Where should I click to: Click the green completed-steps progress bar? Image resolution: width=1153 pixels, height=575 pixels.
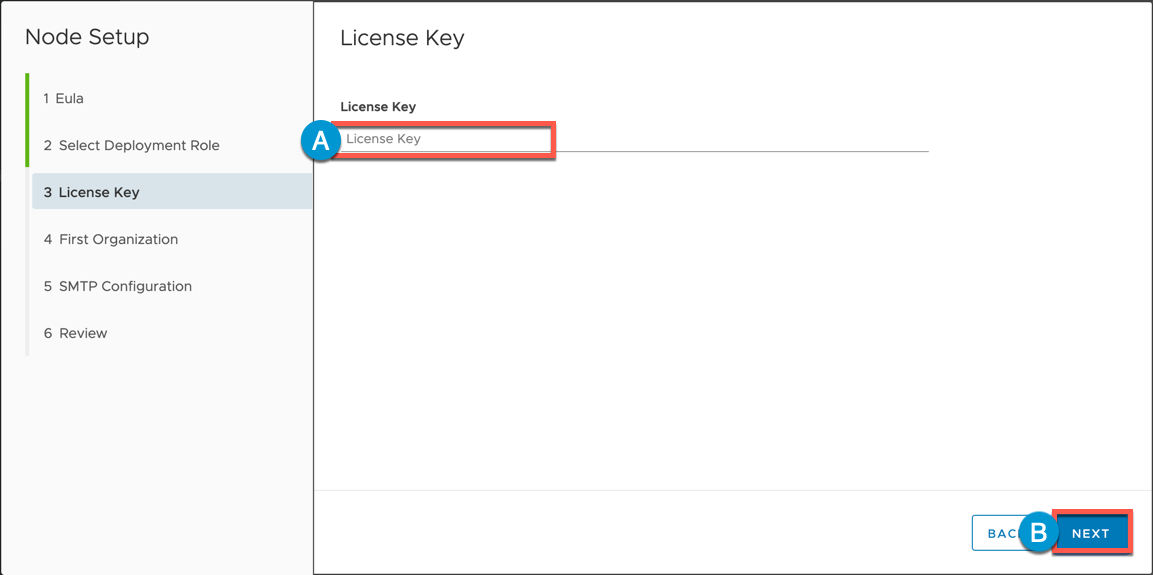coord(27,120)
